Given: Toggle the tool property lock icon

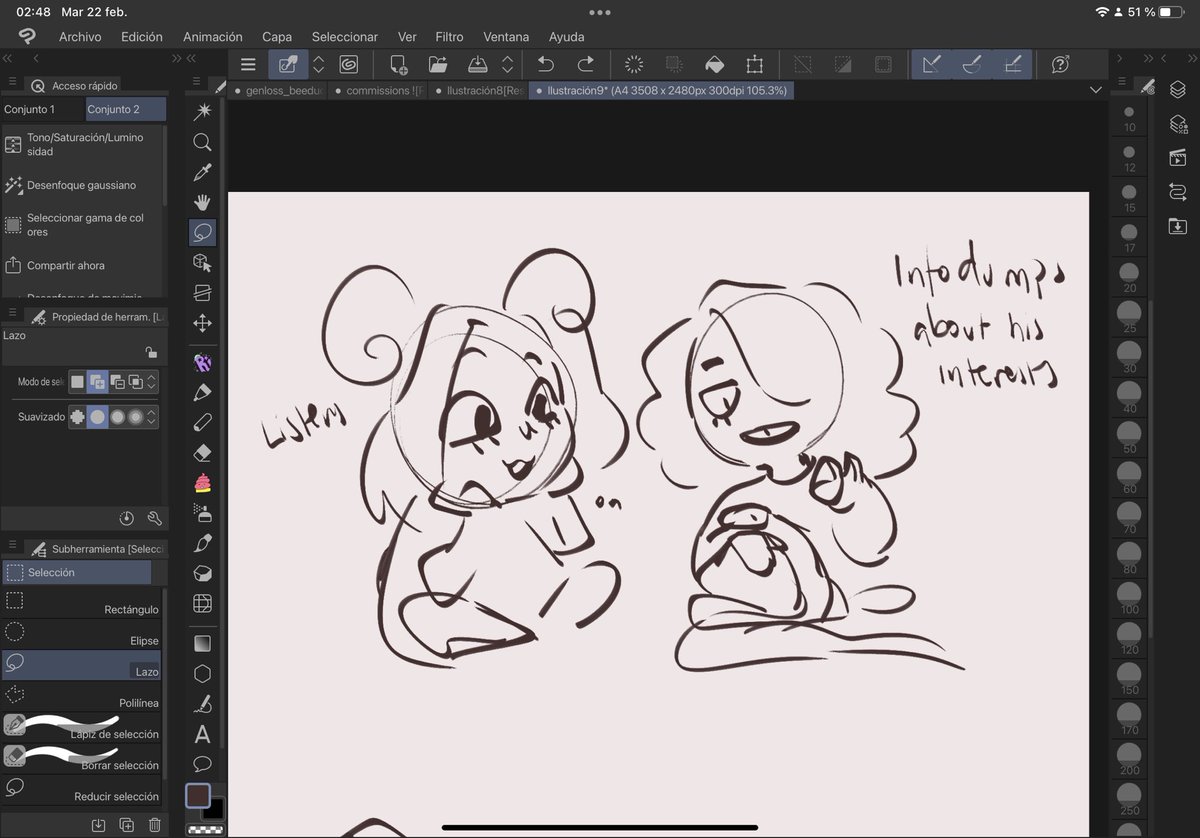Looking at the screenshot, I should (x=150, y=352).
